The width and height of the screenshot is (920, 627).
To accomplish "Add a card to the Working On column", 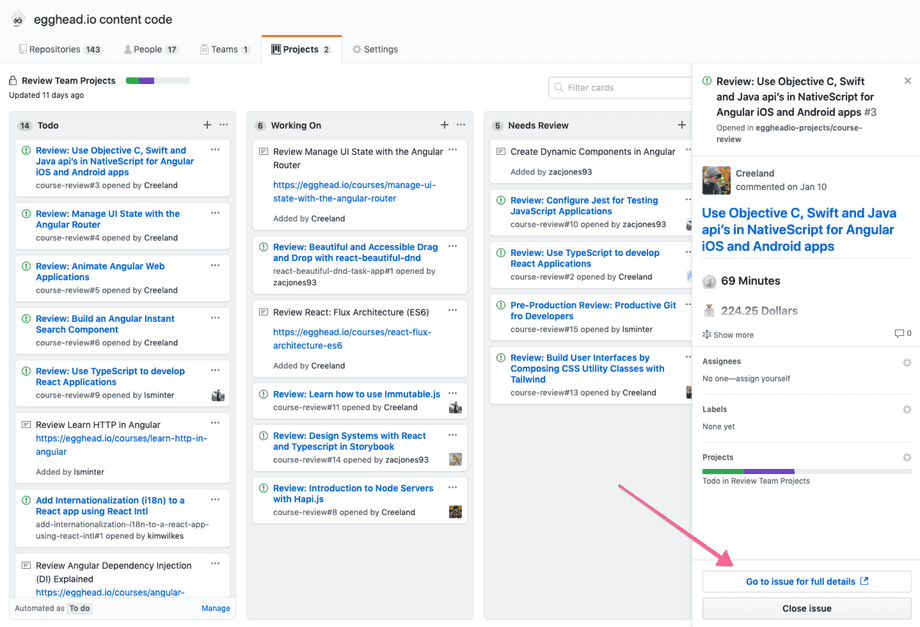I will tap(443, 124).
